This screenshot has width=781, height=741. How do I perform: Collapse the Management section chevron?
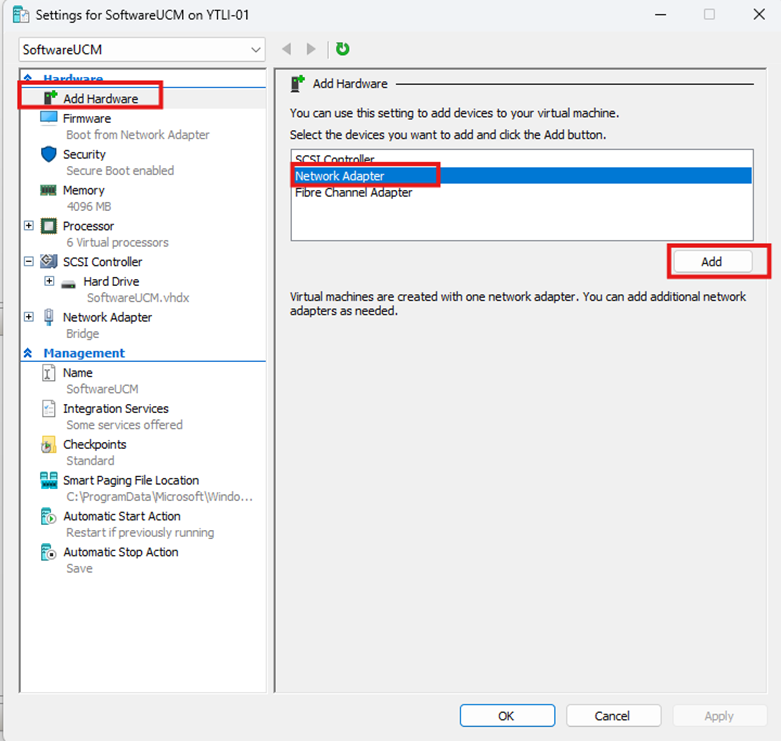point(28,353)
